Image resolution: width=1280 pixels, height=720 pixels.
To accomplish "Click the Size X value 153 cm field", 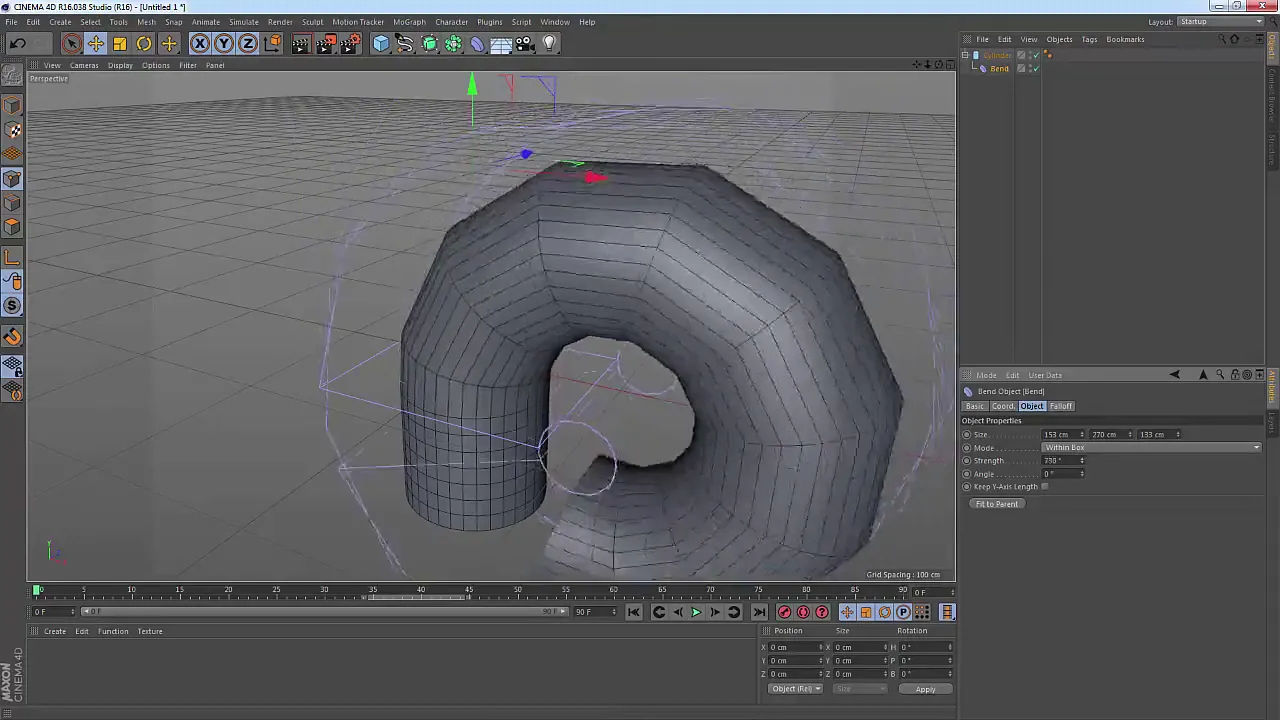I will point(1062,435).
